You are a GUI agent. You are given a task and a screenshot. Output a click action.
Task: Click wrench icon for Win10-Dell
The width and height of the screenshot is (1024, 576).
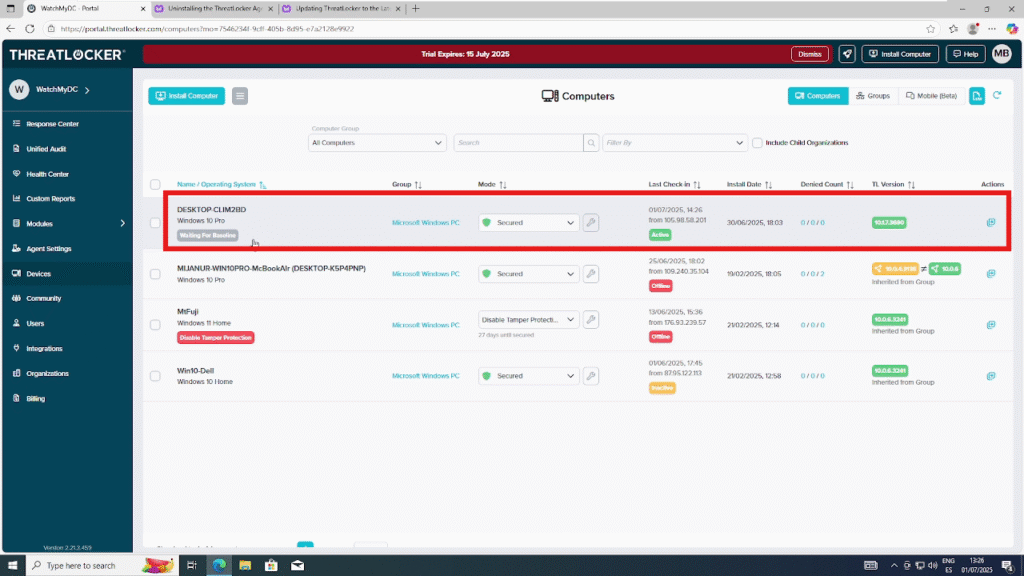coord(591,376)
